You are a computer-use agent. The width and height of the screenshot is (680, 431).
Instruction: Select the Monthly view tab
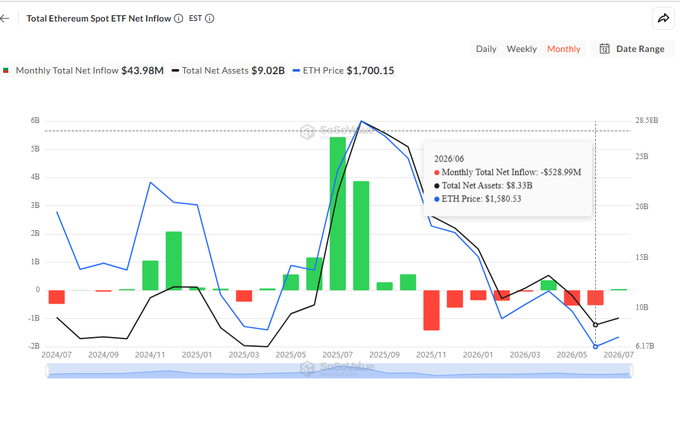click(x=563, y=49)
